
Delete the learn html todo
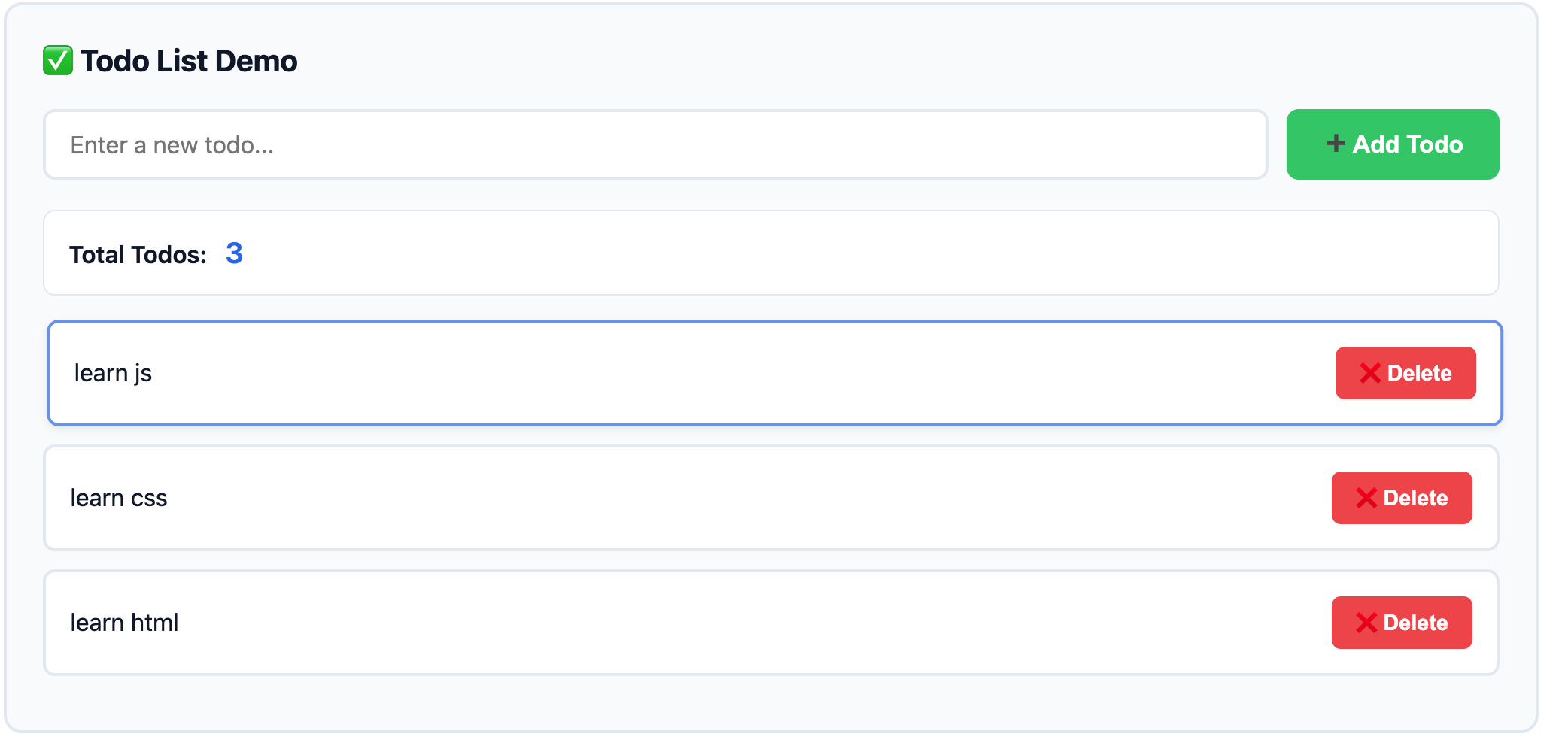[x=1402, y=623]
